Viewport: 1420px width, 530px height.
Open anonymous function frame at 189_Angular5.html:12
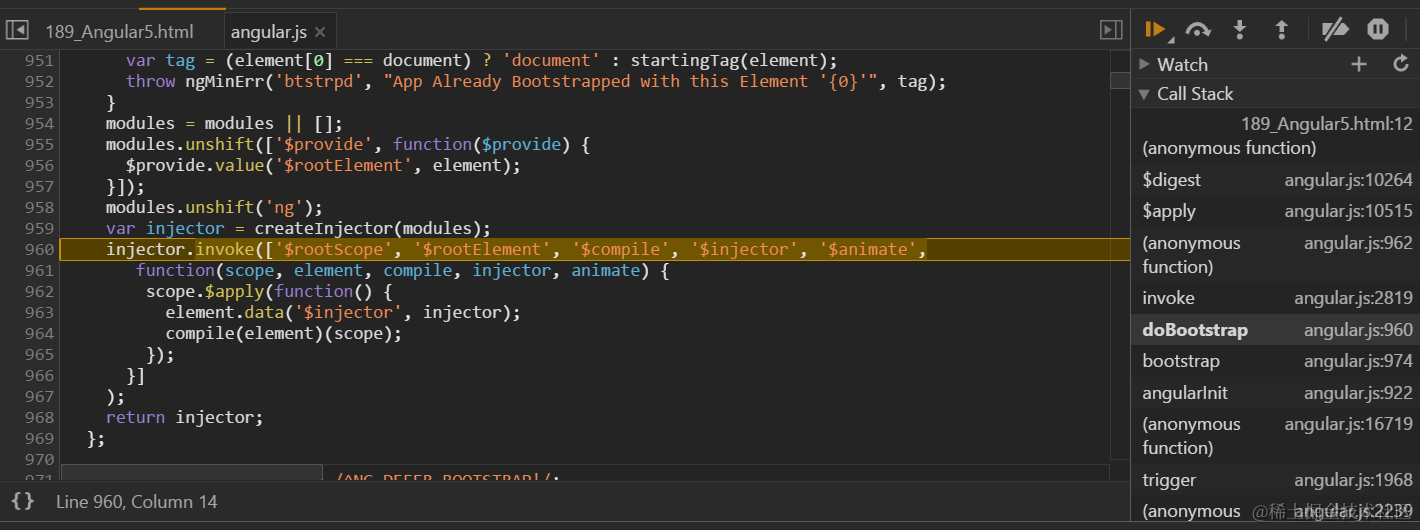pos(1276,136)
